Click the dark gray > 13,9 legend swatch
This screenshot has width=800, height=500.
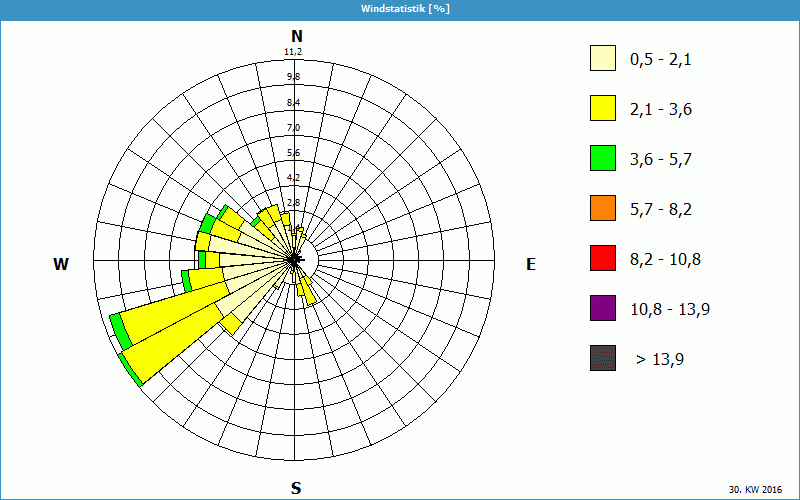(x=603, y=358)
